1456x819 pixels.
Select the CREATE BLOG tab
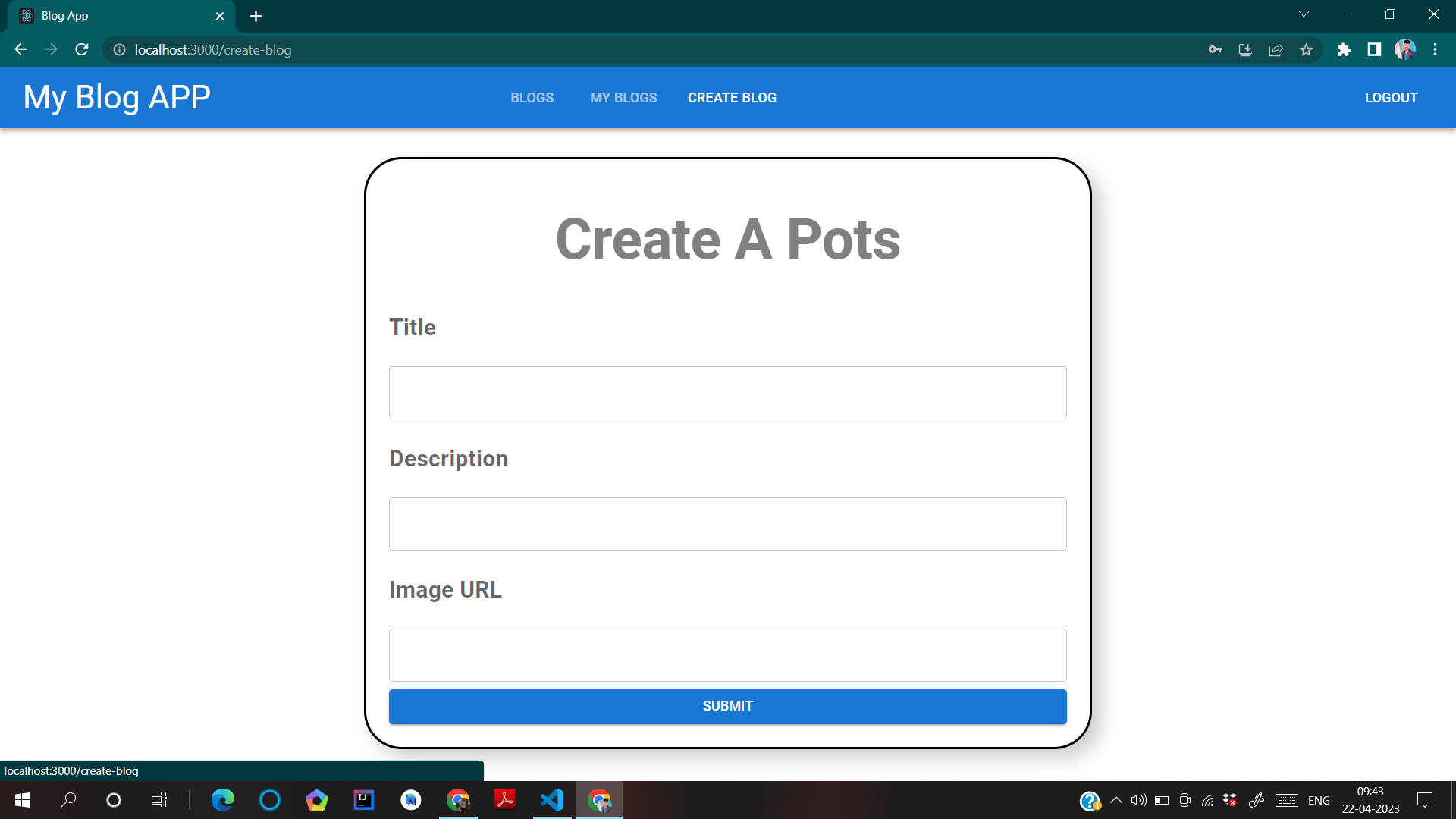point(732,98)
